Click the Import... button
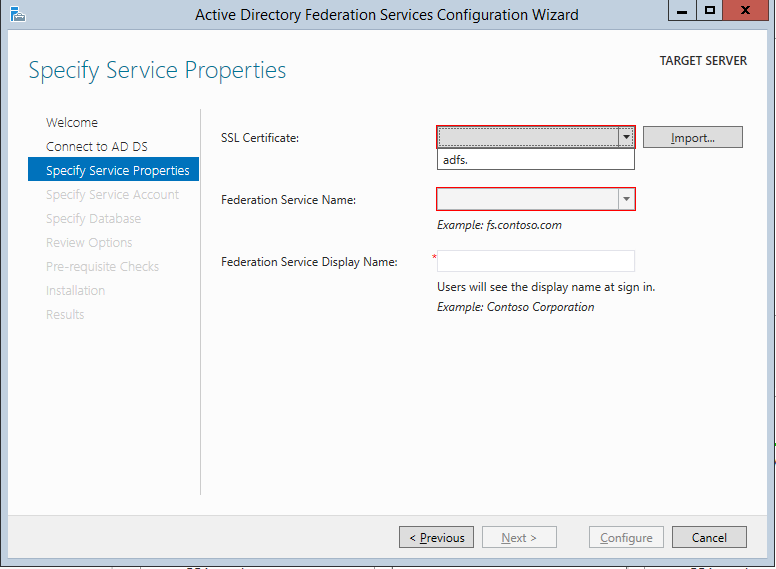Image resolution: width=776 pixels, height=569 pixels. [692, 138]
